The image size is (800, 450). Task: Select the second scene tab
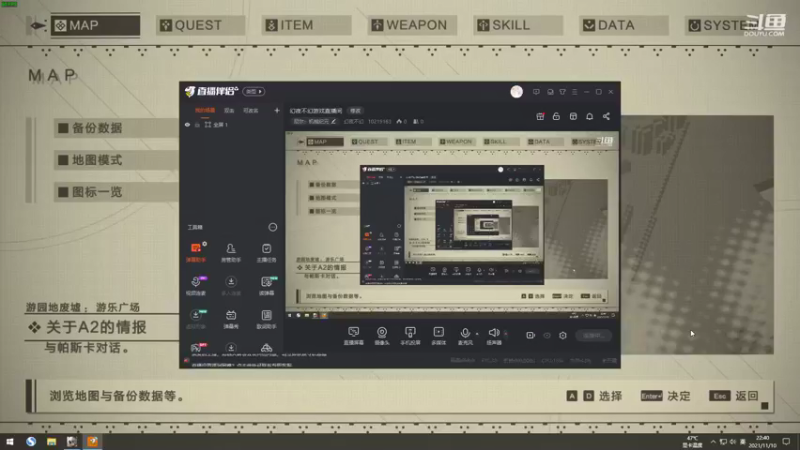point(229,110)
